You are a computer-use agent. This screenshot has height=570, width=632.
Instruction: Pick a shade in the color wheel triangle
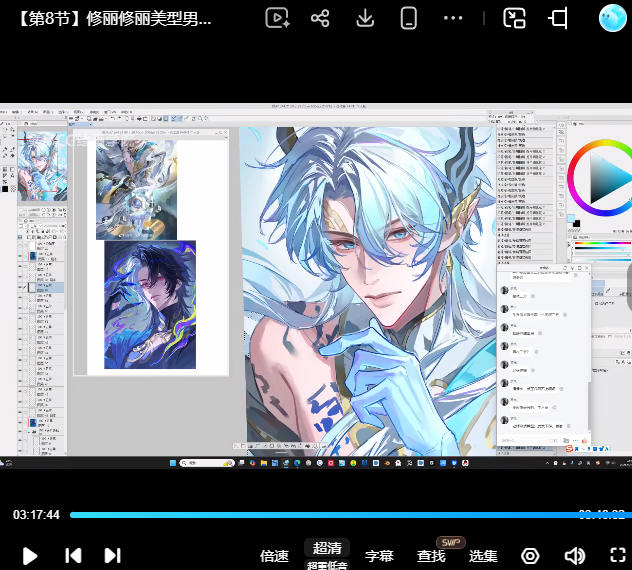pyautogui.click(x=611, y=177)
